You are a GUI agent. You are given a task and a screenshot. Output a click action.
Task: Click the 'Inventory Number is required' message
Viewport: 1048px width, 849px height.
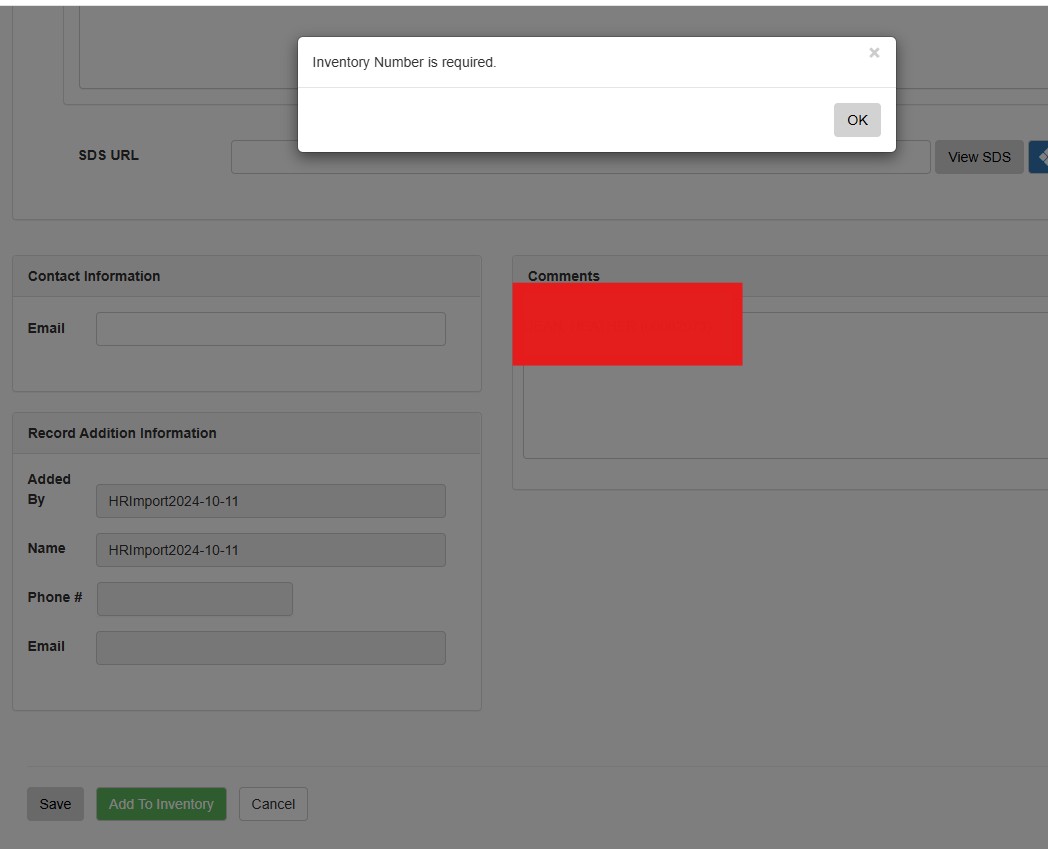404,62
